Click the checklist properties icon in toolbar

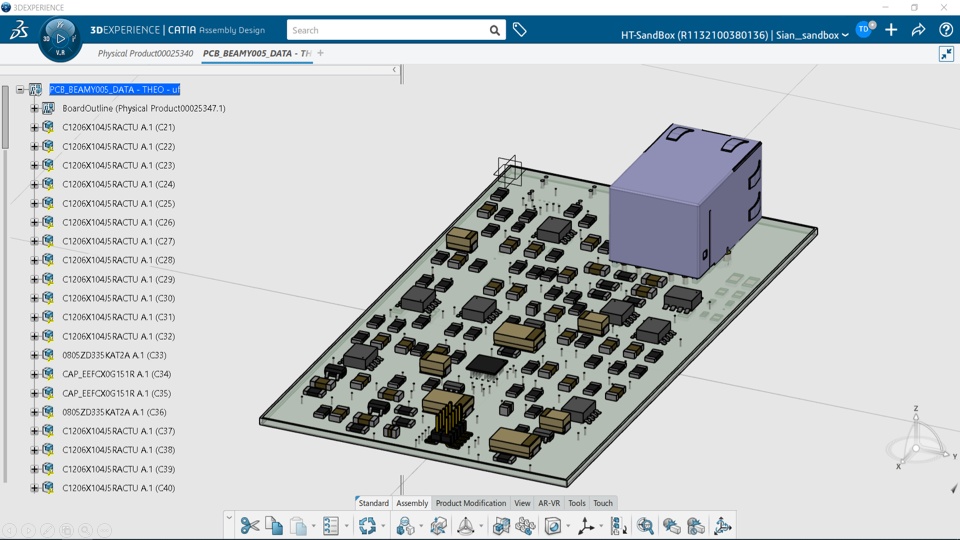click(331, 525)
